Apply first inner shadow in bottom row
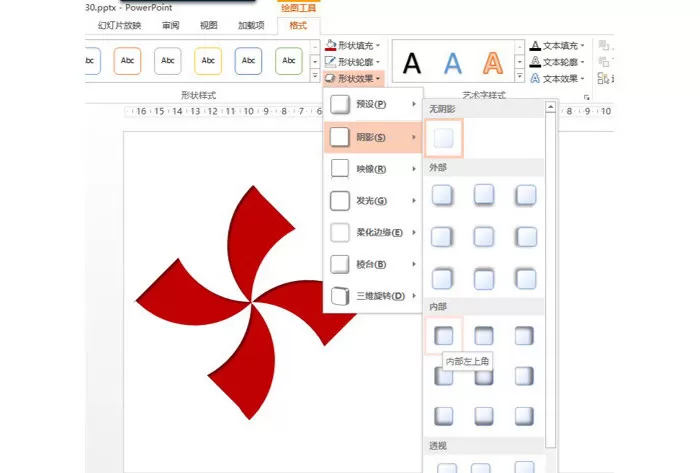 (x=444, y=416)
